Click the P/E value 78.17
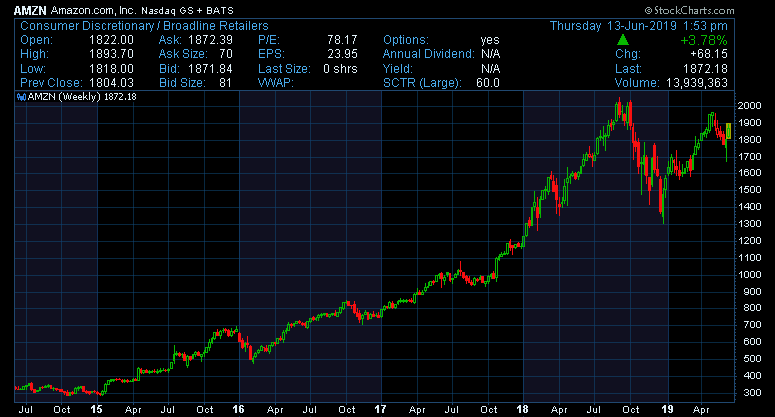775x417 pixels. [342, 40]
